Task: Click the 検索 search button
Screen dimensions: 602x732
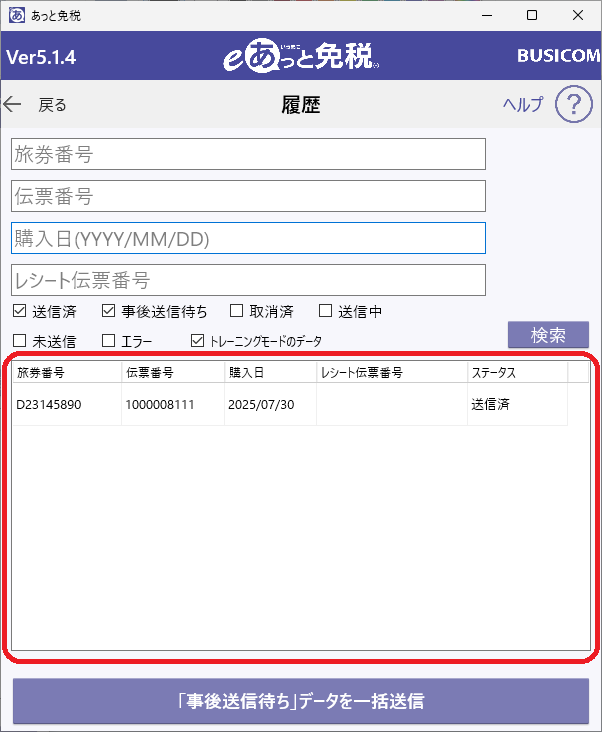Action: [548, 335]
